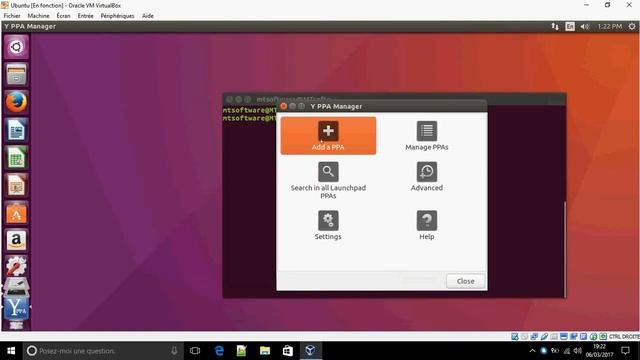Open Ubuntu sound volume indicator
The image size is (640, 360).
585,27
